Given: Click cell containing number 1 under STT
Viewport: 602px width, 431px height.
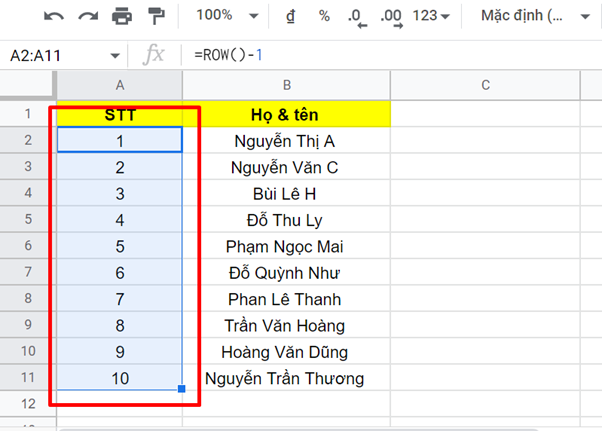Looking at the screenshot, I should [x=120, y=140].
